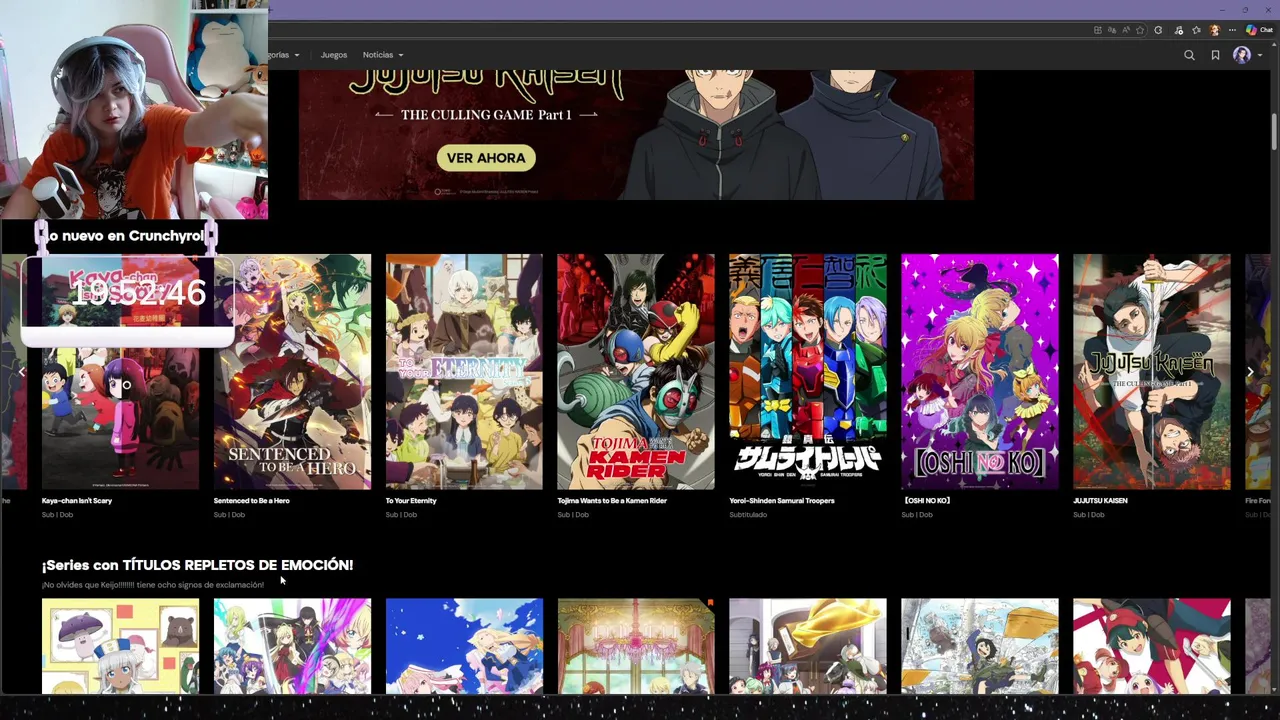Click the read aloud icon in address bar
The width and height of the screenshot is (1280, 720).
[x=1126, y=30]
